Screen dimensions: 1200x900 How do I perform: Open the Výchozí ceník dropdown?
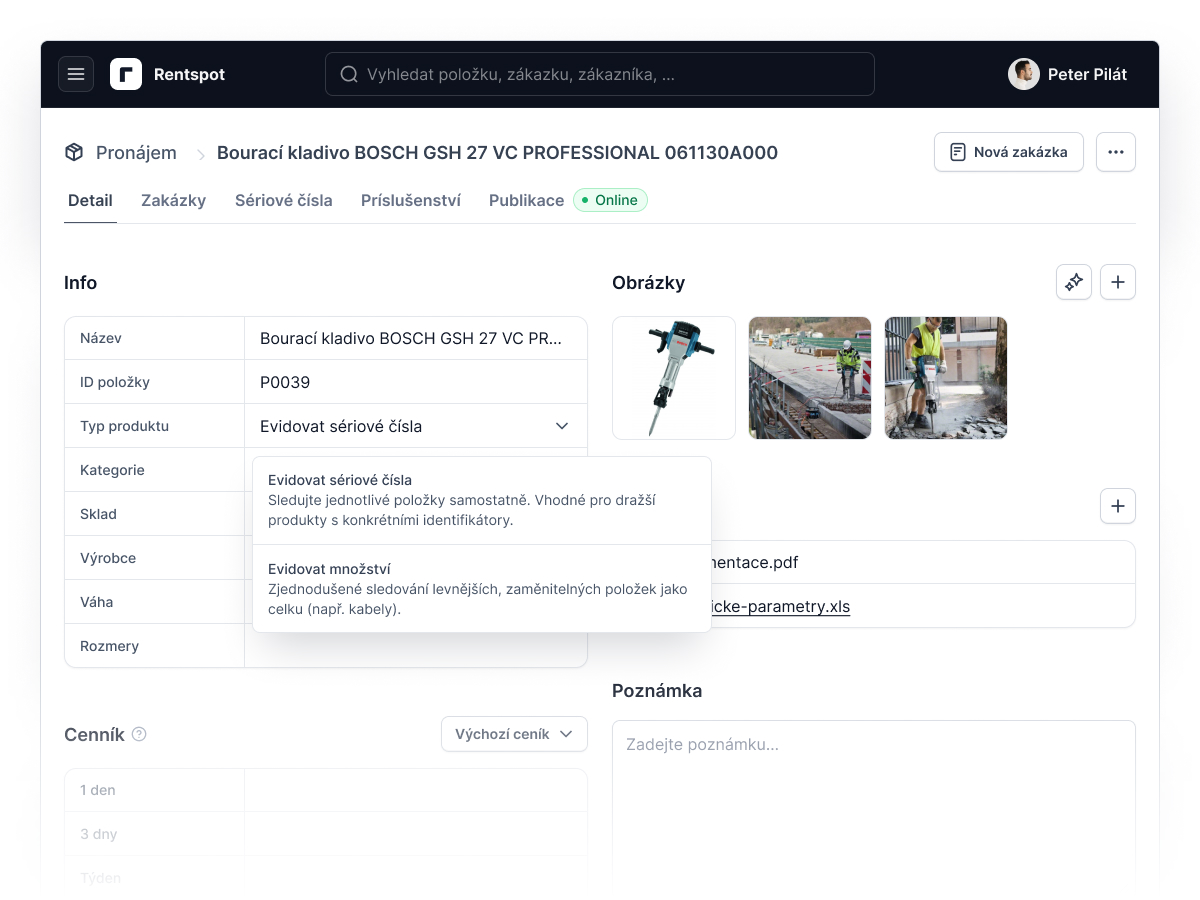click(514, 734)
